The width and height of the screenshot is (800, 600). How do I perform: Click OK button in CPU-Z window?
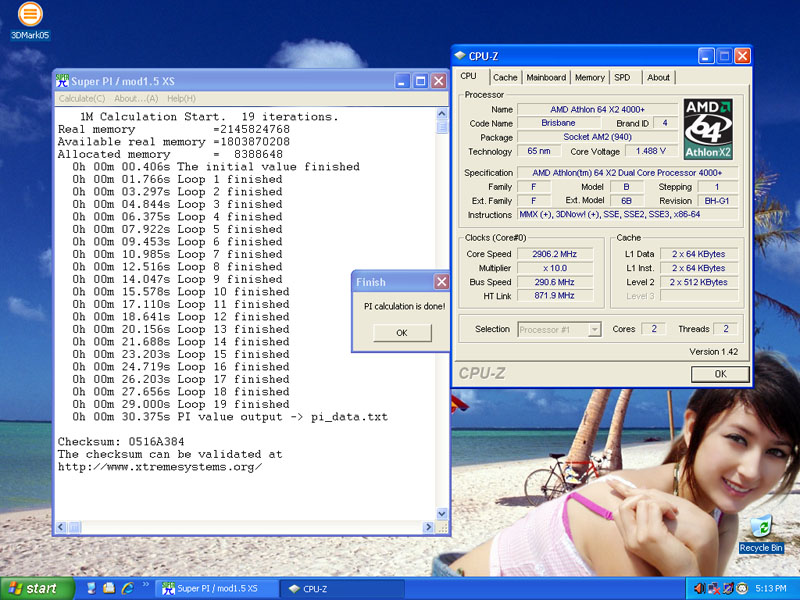pos(720,374)
